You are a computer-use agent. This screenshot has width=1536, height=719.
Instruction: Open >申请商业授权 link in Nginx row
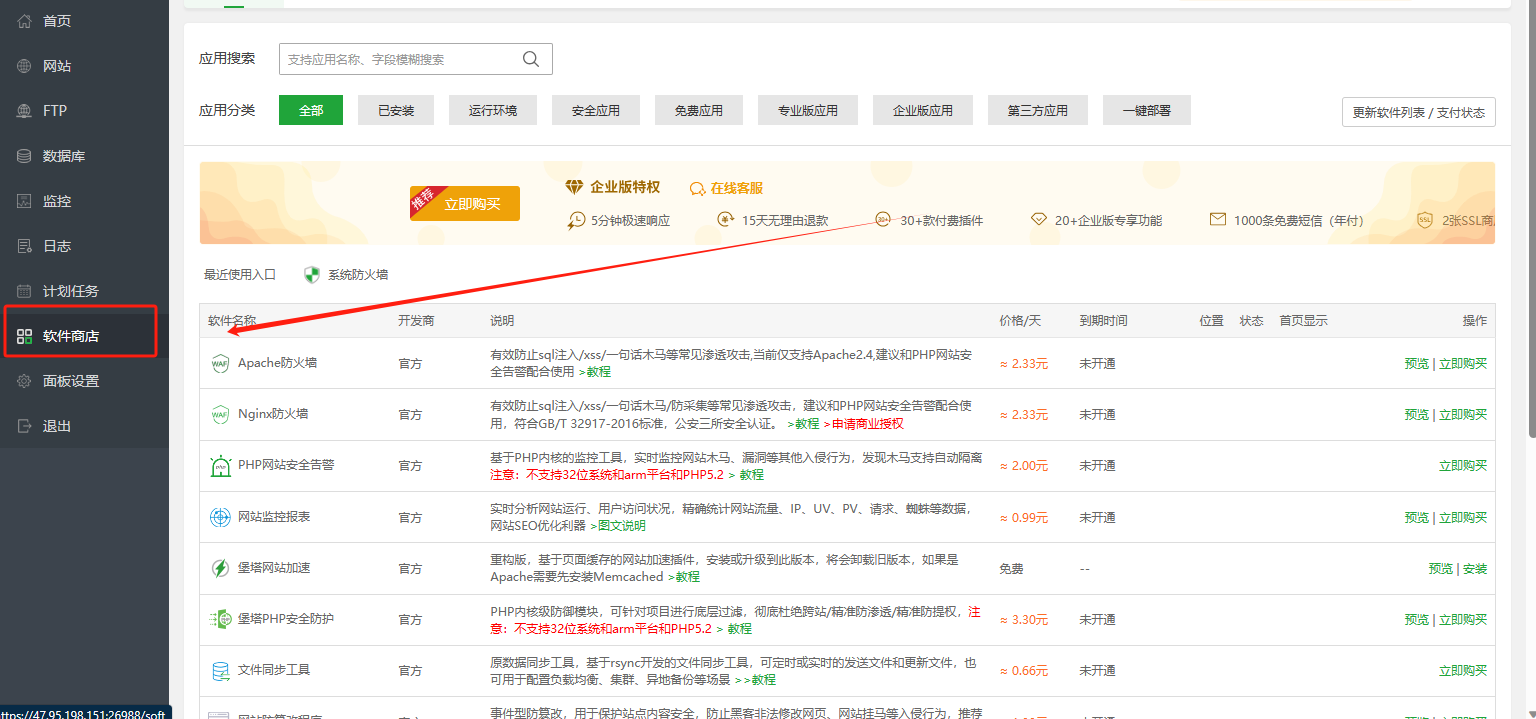coord(863,423)
